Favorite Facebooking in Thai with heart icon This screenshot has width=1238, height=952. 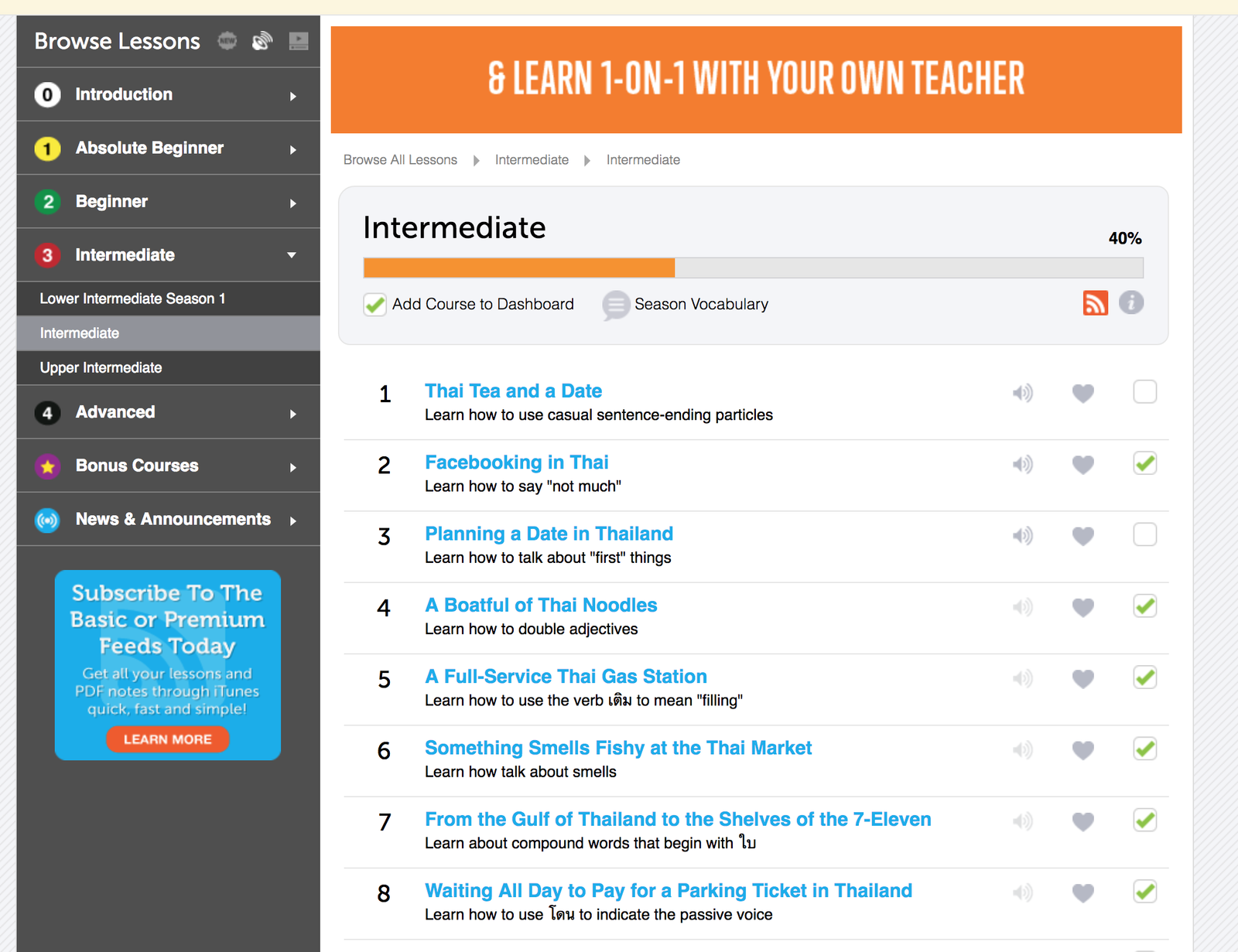coord(1082,465)
